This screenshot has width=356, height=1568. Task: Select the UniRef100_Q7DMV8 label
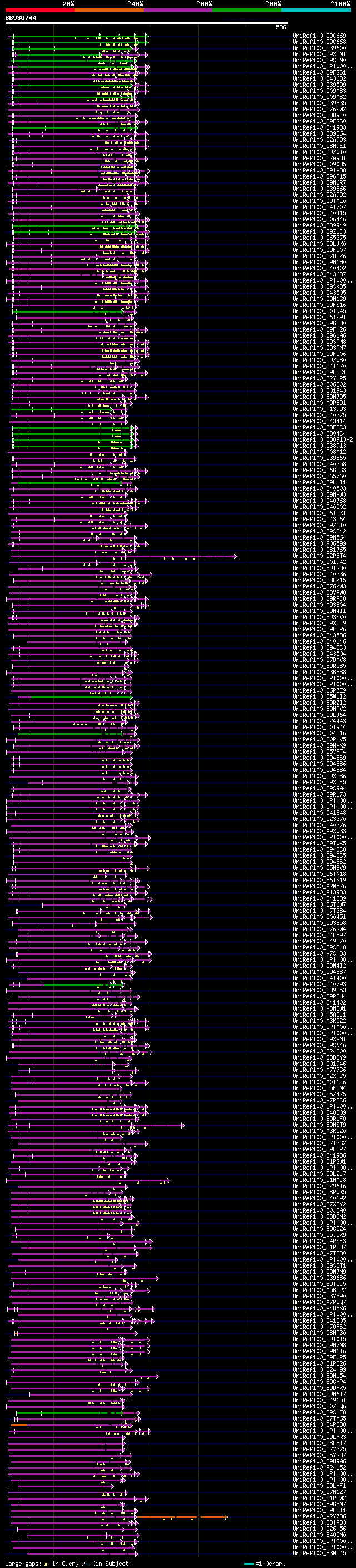coord(319,660)
